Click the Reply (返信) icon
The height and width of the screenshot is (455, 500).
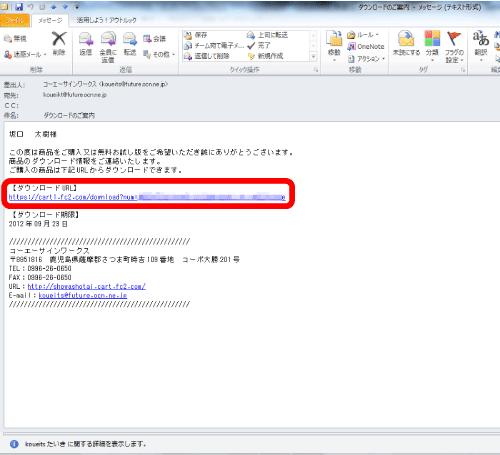click(86, 39)
